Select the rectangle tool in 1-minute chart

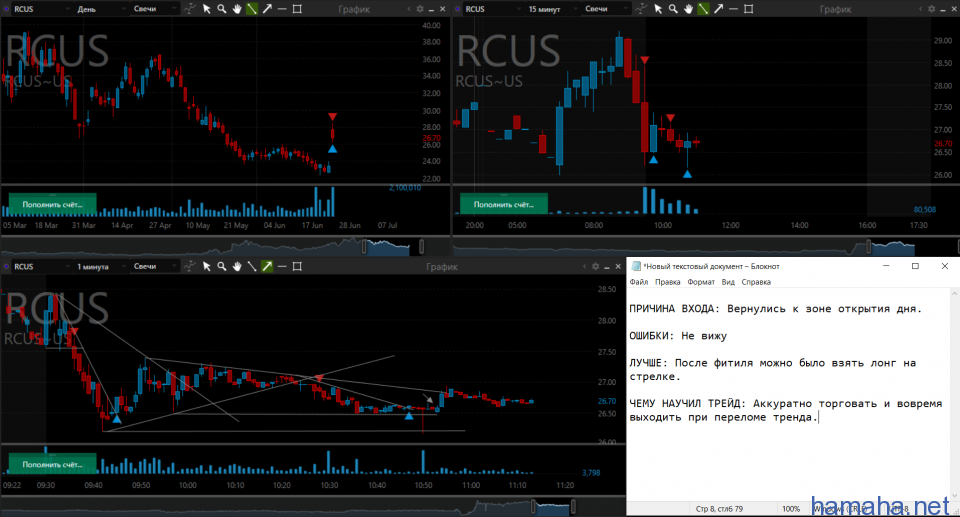pos(297,266)
